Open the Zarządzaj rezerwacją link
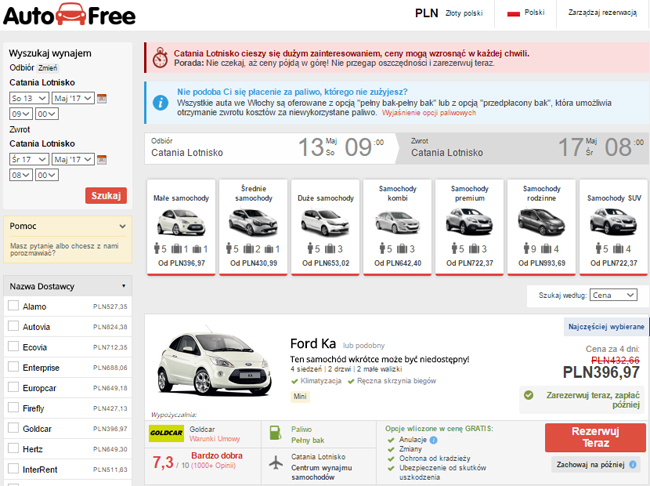650x486 pixels. [x=604, y=14]
